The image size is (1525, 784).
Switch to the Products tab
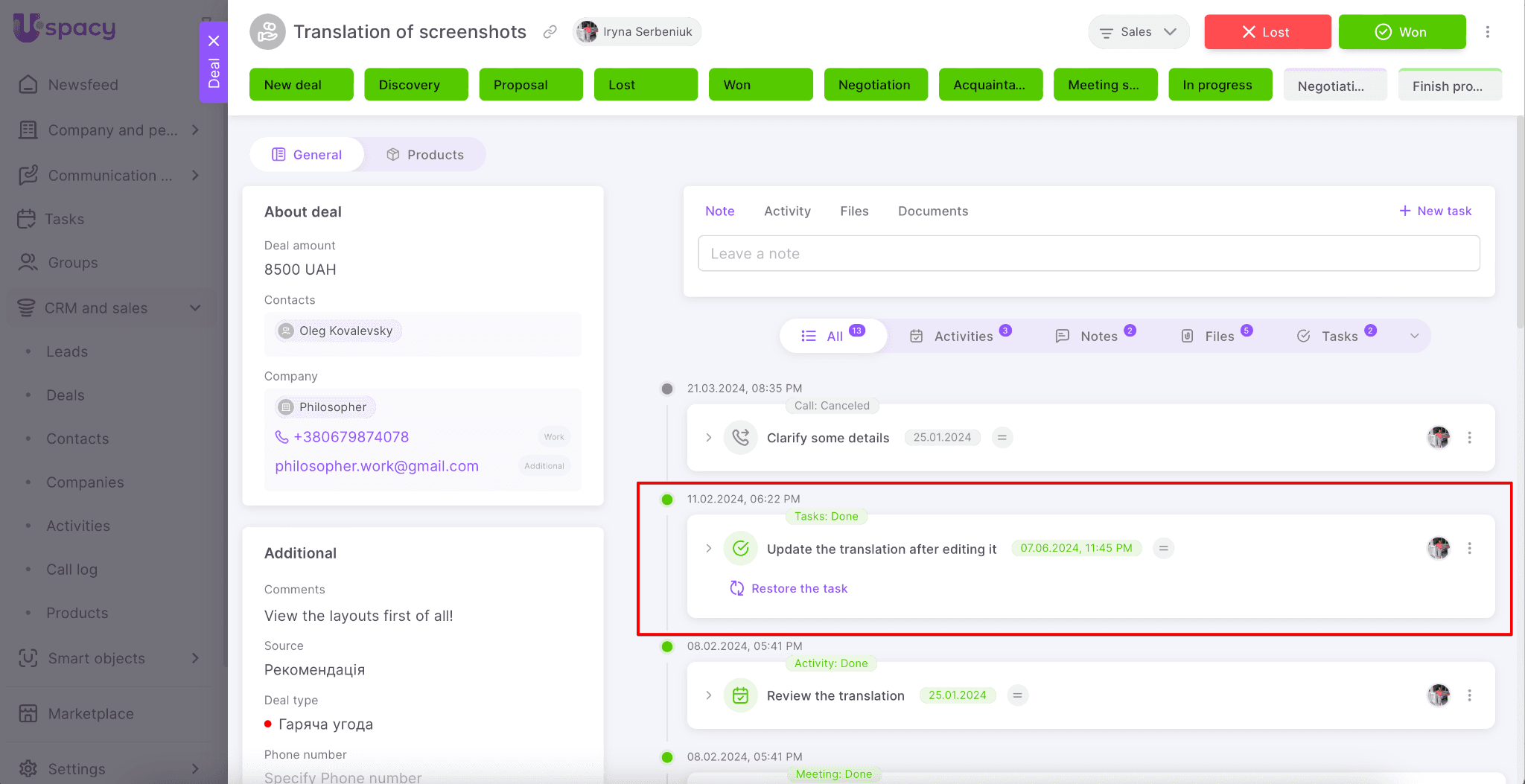pos(425,155)
